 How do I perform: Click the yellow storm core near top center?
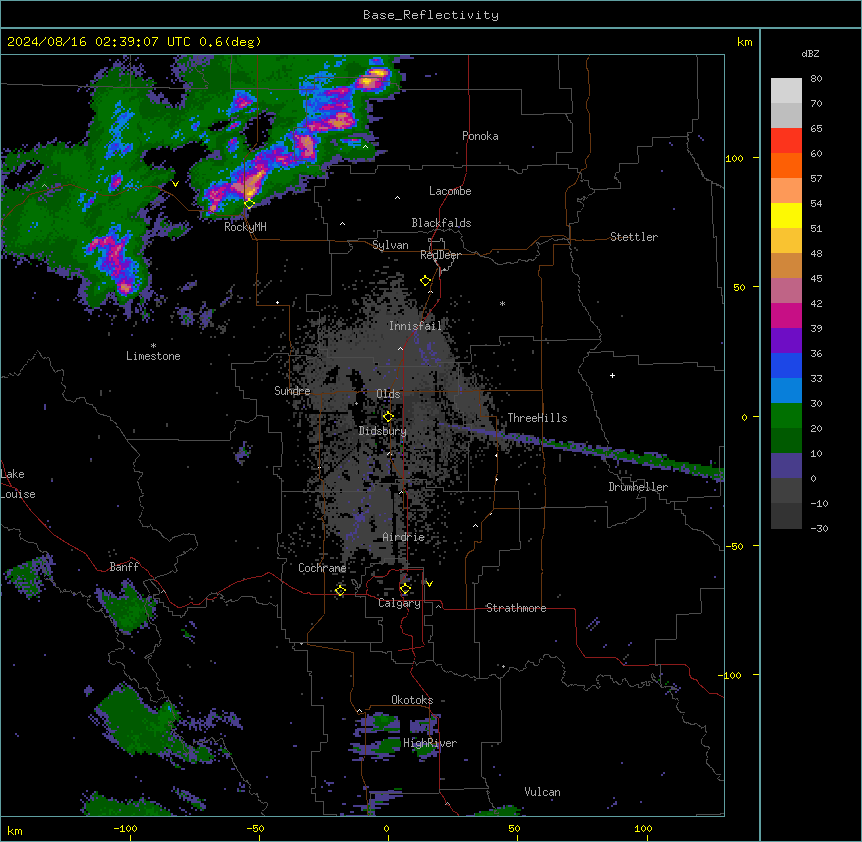[x=372, y=79]
